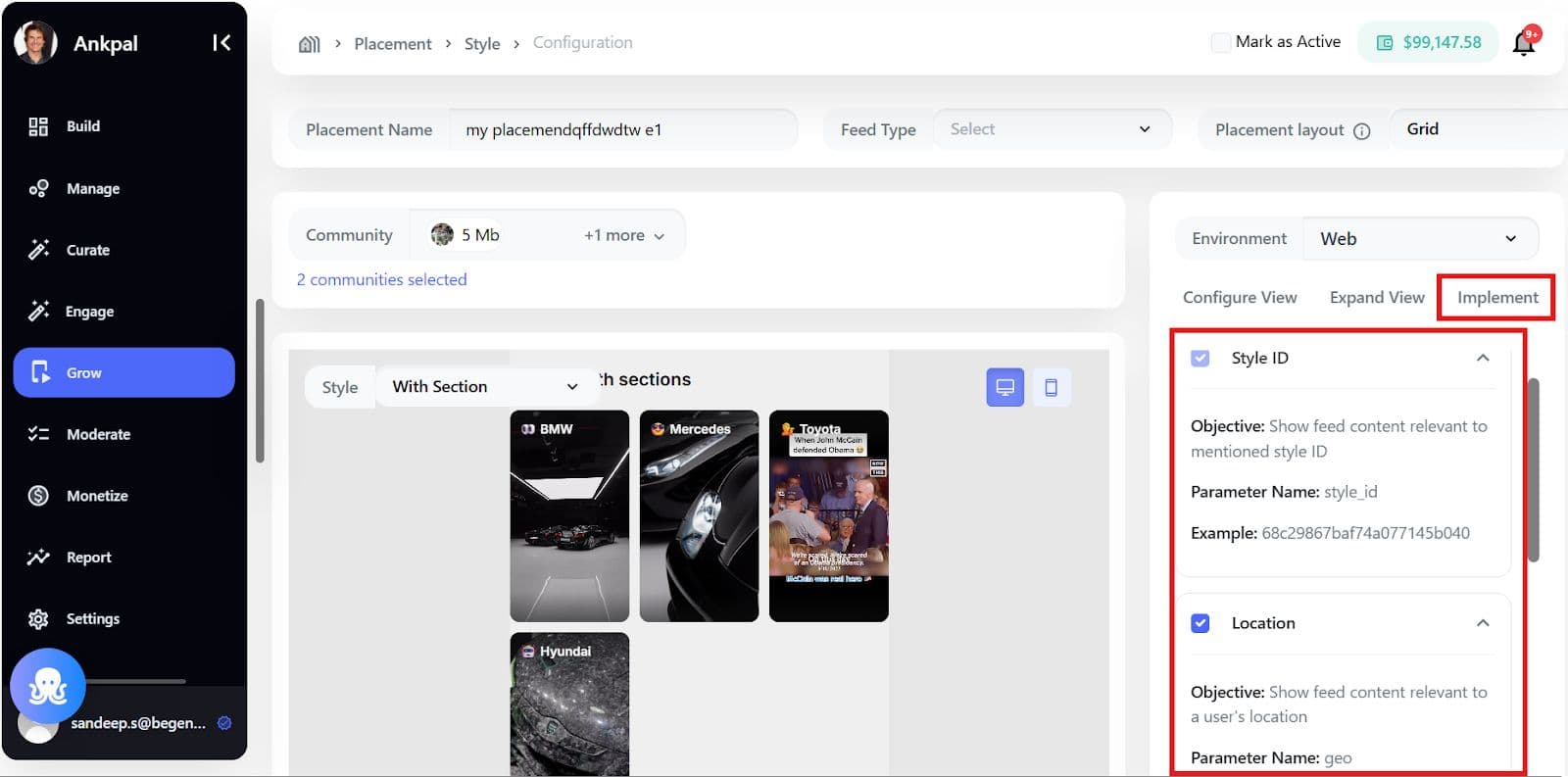Click the wallet balance $99,147.58
This screenshot has height=777, width=1568.
pyautogui.click(x=1428, y=42)
